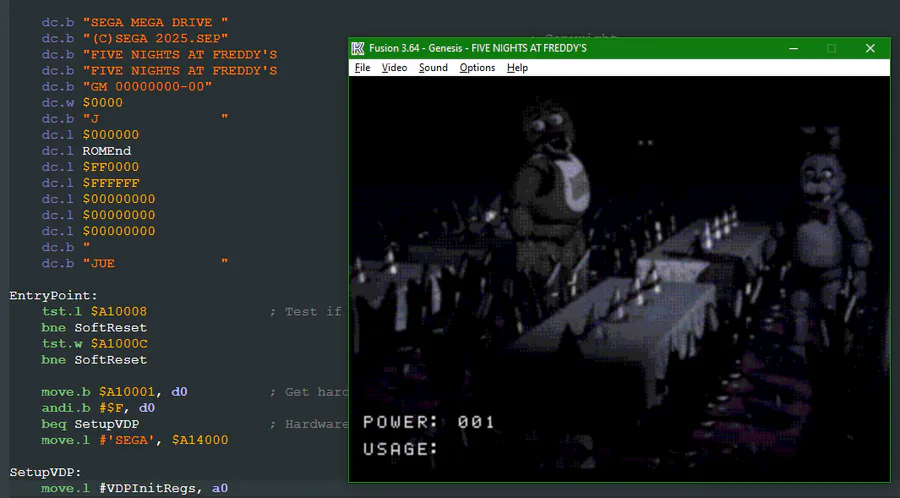Click the move.l #'SEGA', $A14000 line
The image size is (900, 498).
tap(135, 440)
